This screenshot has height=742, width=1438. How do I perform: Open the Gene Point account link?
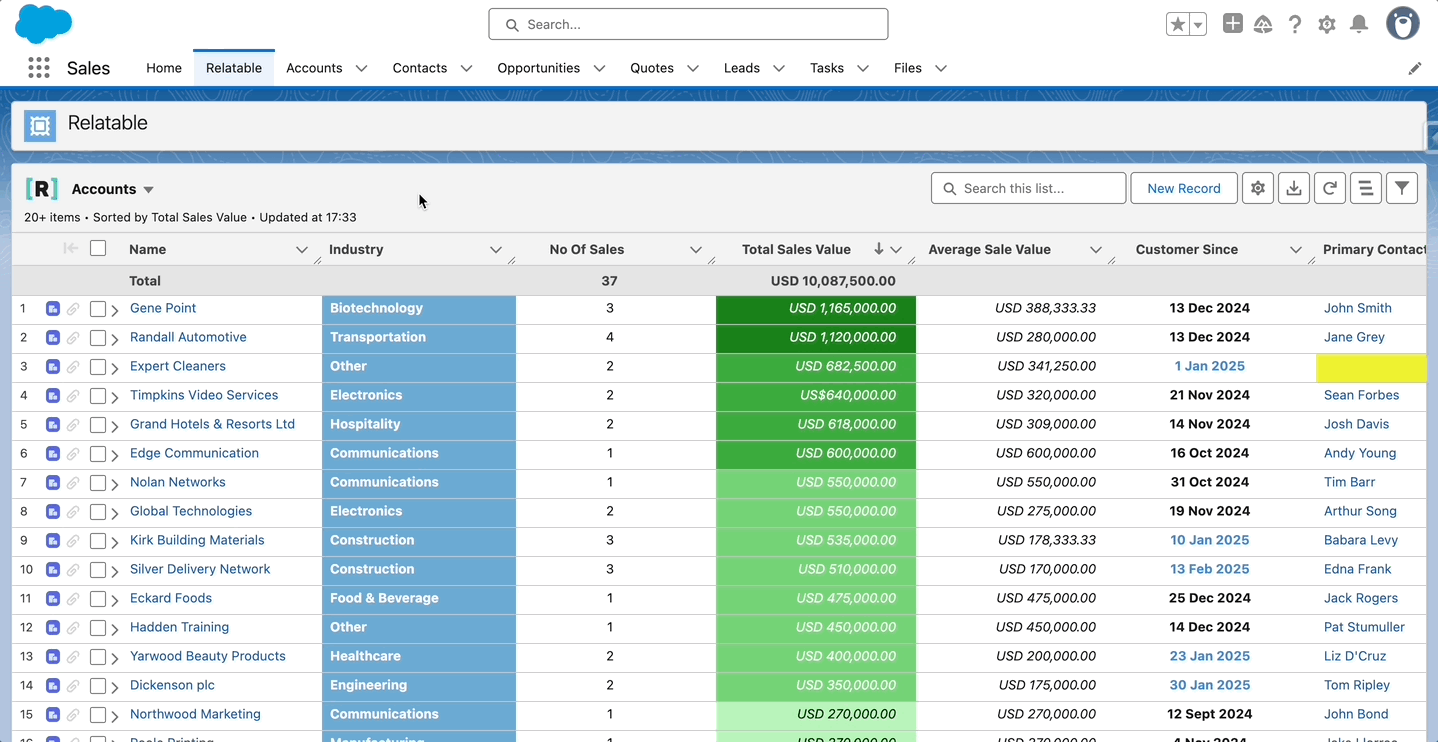(x=163, y=308)
